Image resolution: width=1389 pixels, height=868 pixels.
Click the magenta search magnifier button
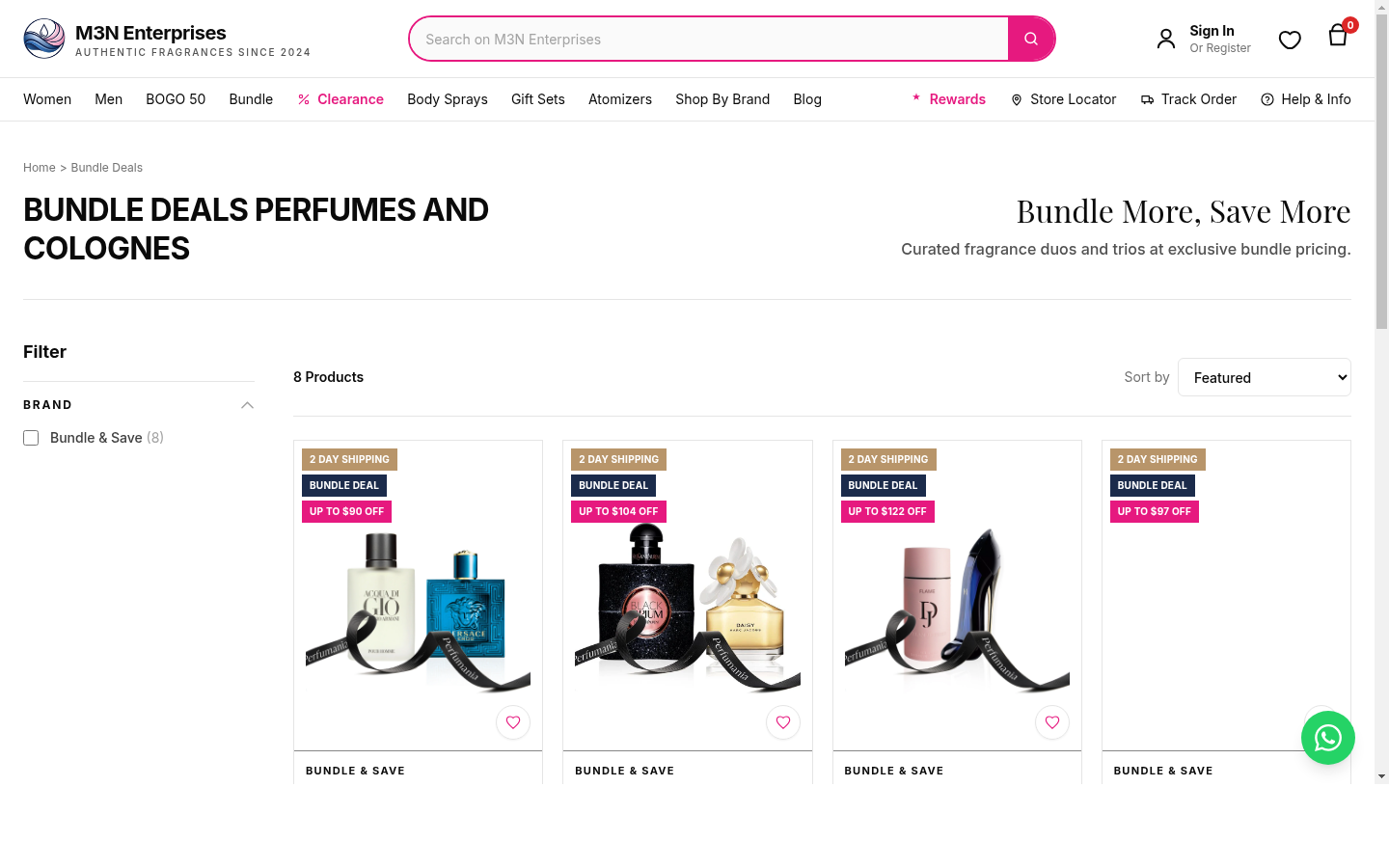pos(1031,39)
